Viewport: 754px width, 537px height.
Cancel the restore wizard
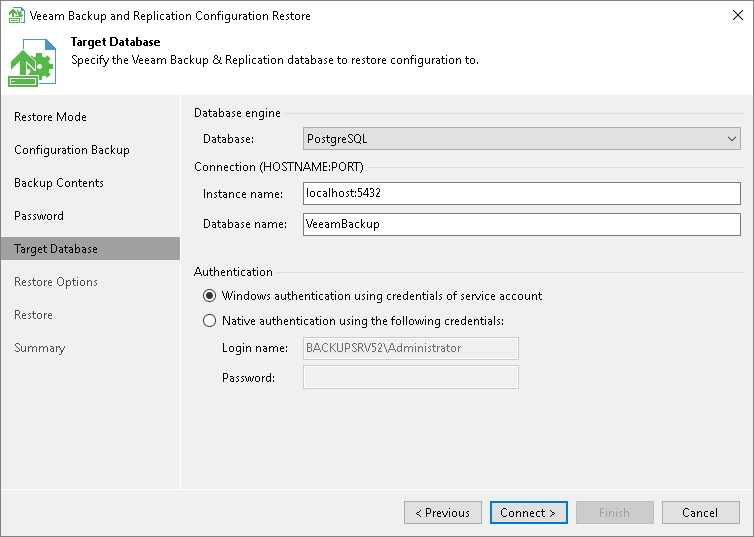coord(700,513)
